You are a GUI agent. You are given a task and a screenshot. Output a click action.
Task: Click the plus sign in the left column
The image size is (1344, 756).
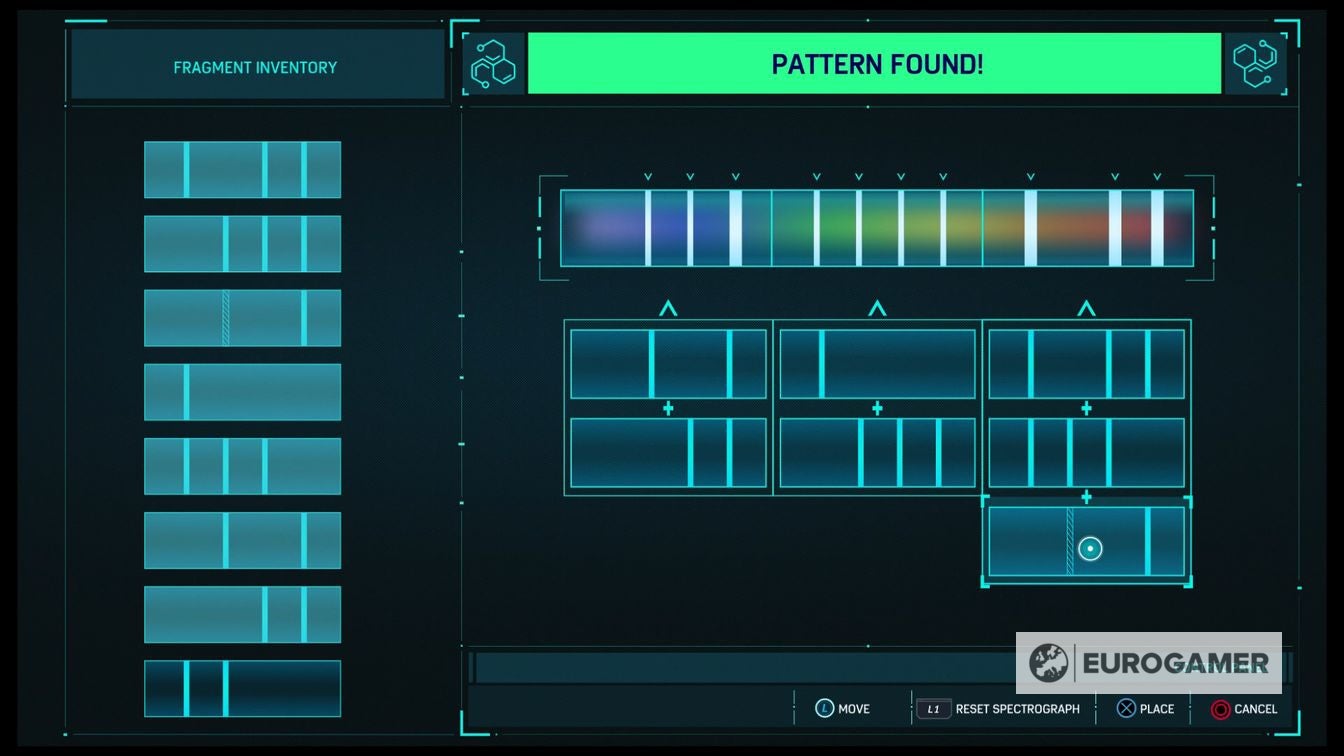click(x=668, y=408)
